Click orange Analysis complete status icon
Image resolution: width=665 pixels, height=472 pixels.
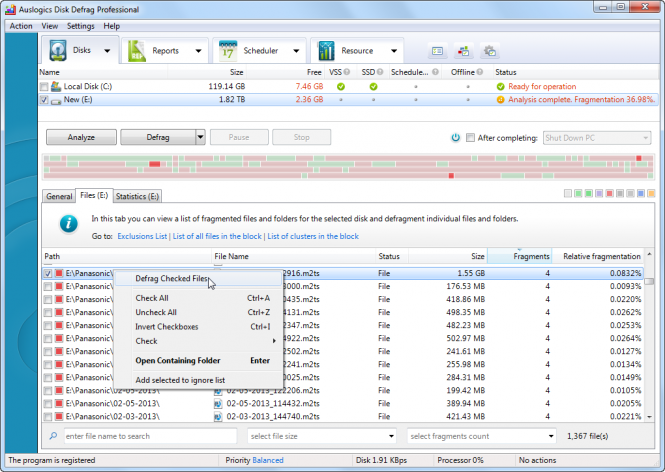(500, 100)
